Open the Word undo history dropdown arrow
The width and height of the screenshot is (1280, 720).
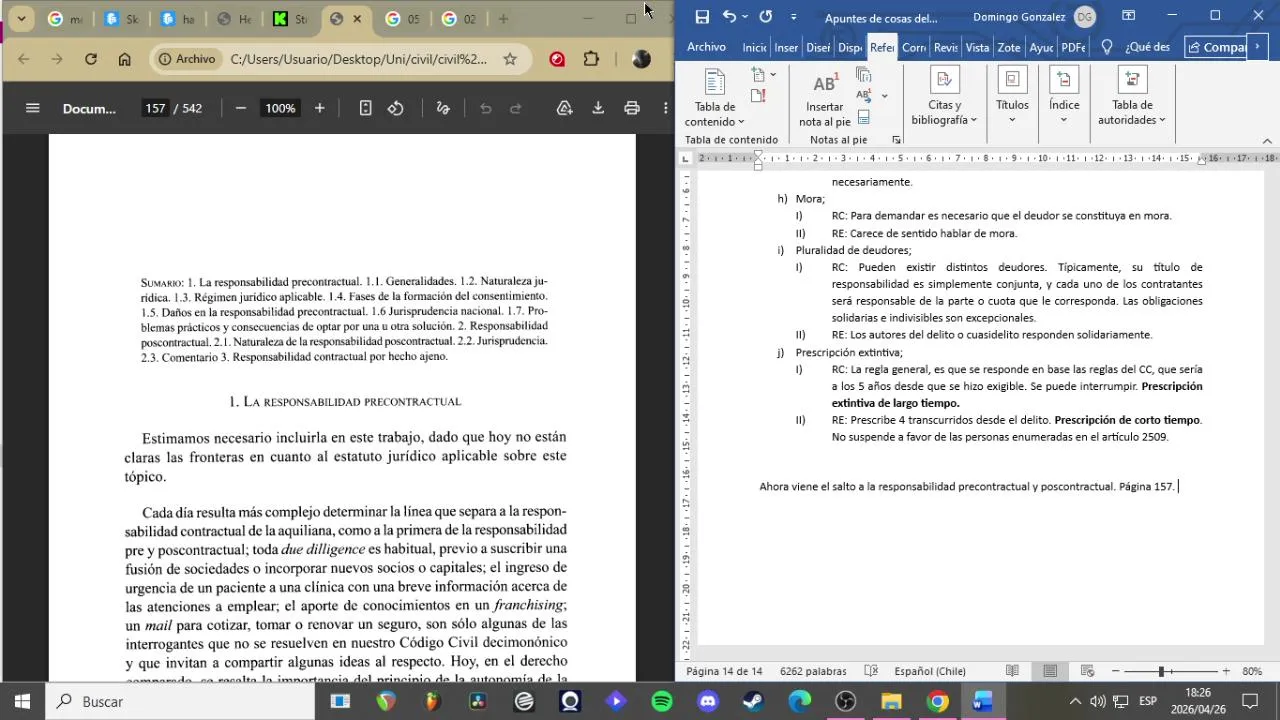click(x=746, y=17)
